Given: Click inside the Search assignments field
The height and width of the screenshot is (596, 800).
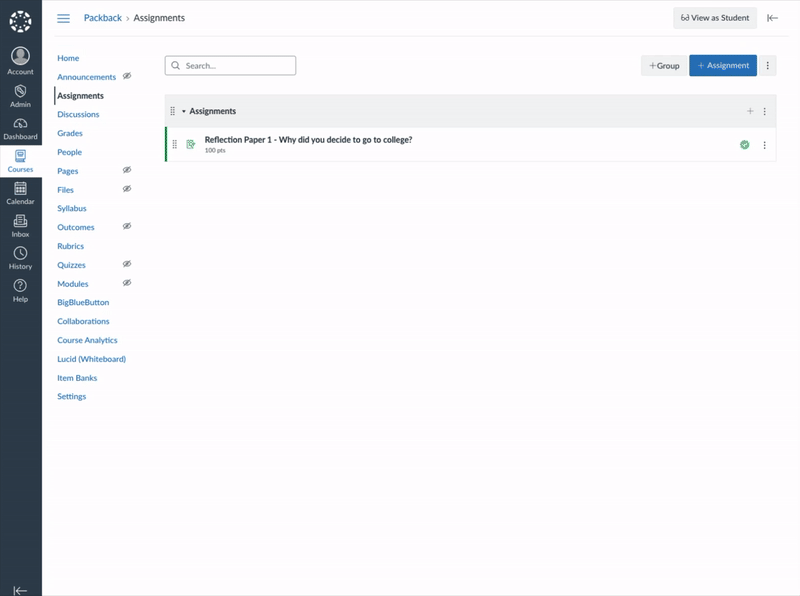Looking at the screenshot, I should coord(230,64).
